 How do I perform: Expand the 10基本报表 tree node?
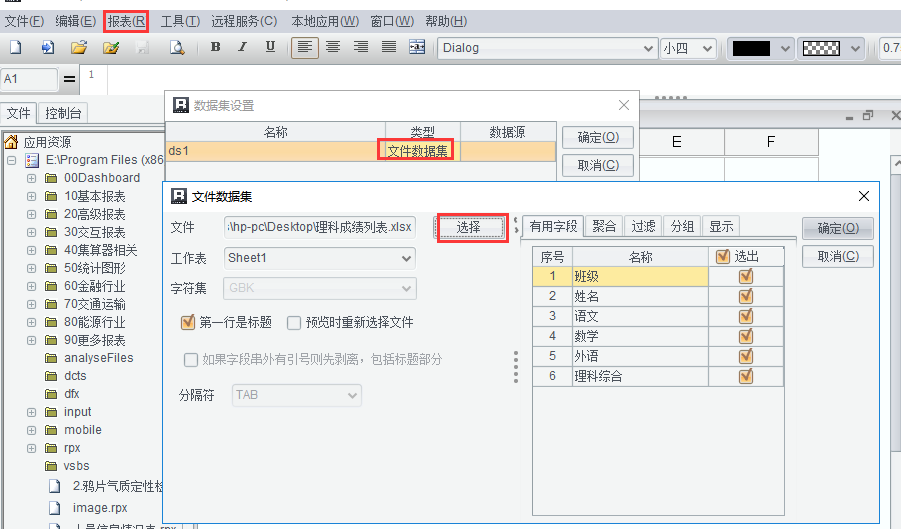[32, 196]
